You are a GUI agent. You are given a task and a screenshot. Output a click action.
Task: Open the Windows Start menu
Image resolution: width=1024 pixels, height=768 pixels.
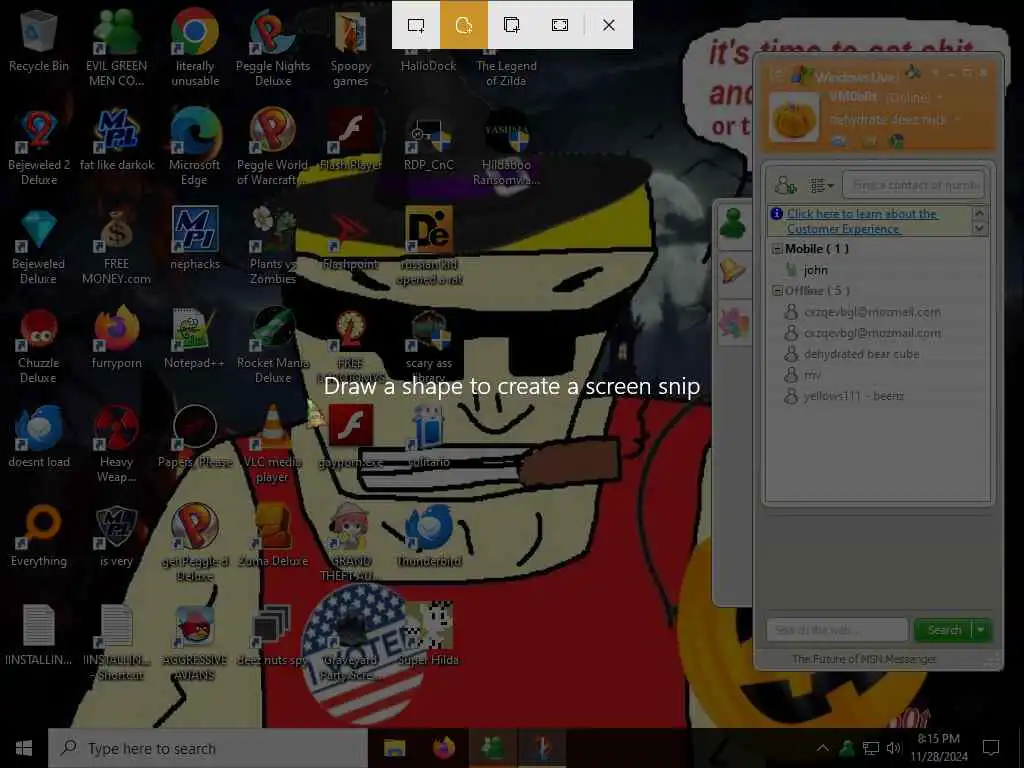[x=24, y=748]
